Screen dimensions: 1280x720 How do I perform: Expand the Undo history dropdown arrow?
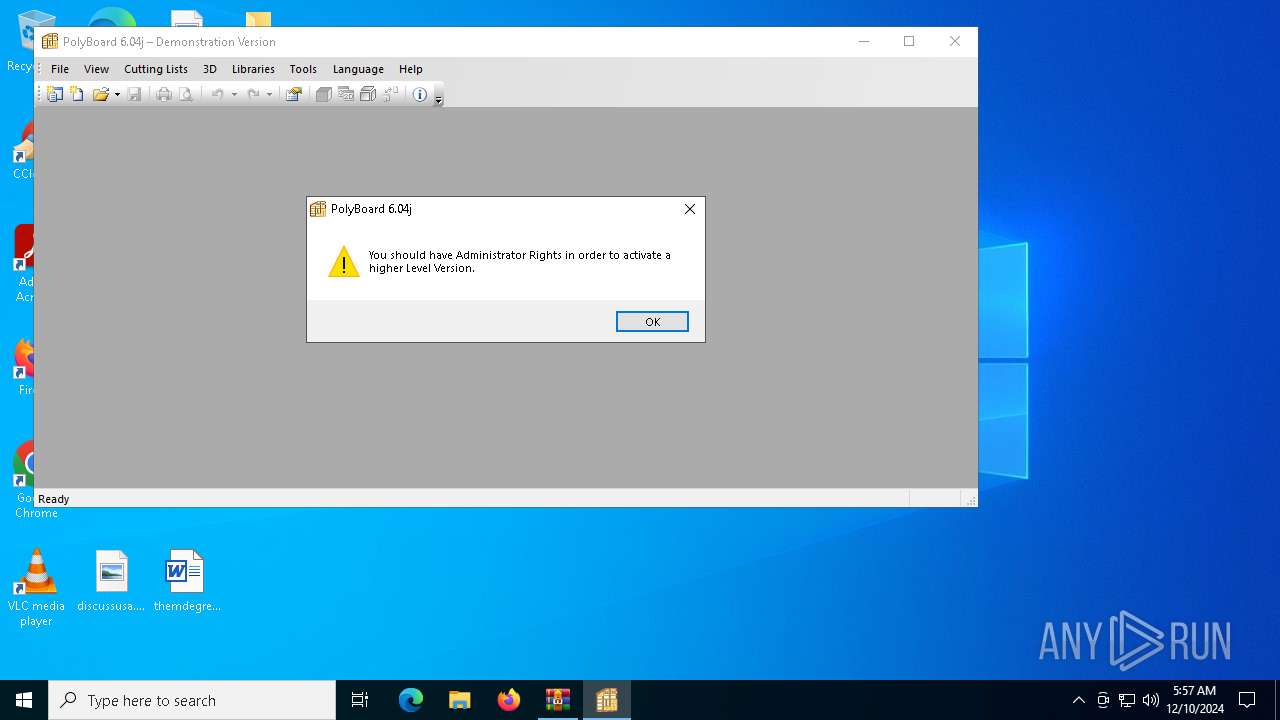click(x=234, y=95)
